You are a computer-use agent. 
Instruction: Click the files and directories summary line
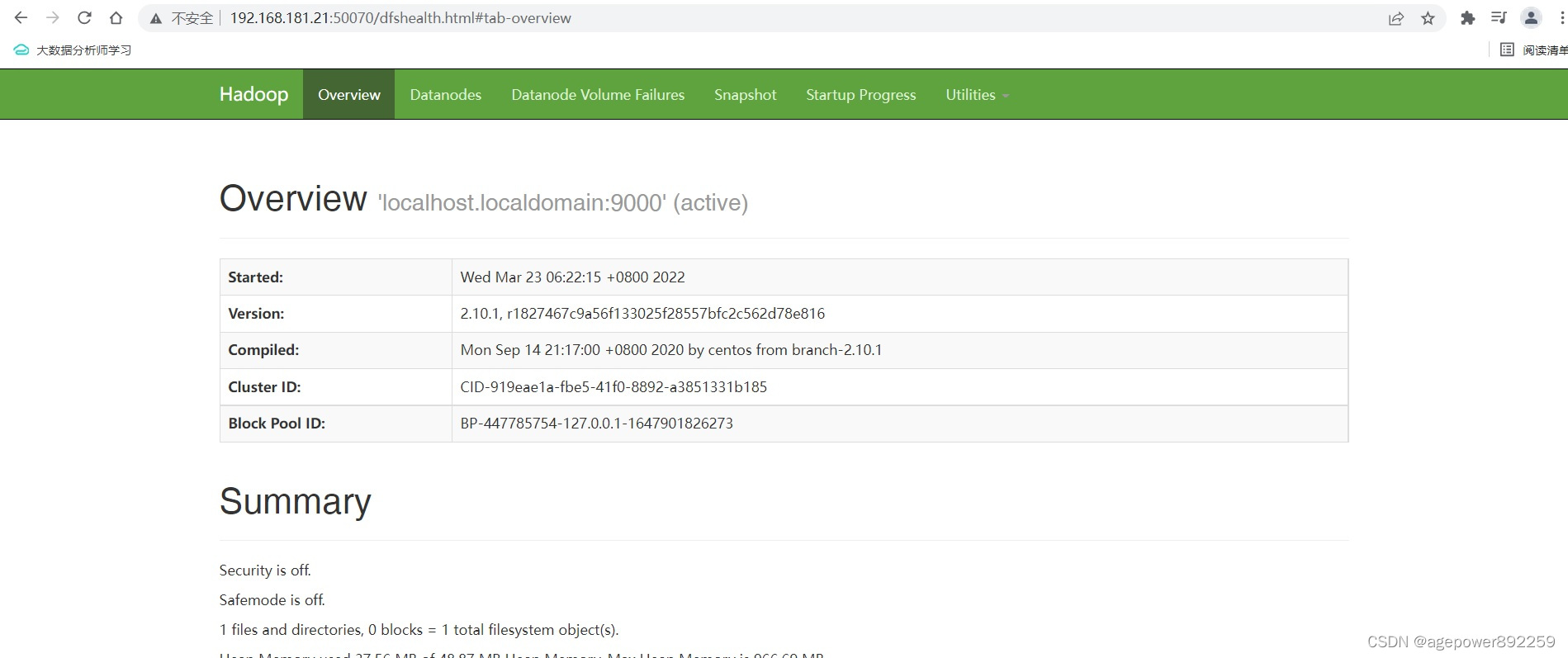[x=419, y=630]
